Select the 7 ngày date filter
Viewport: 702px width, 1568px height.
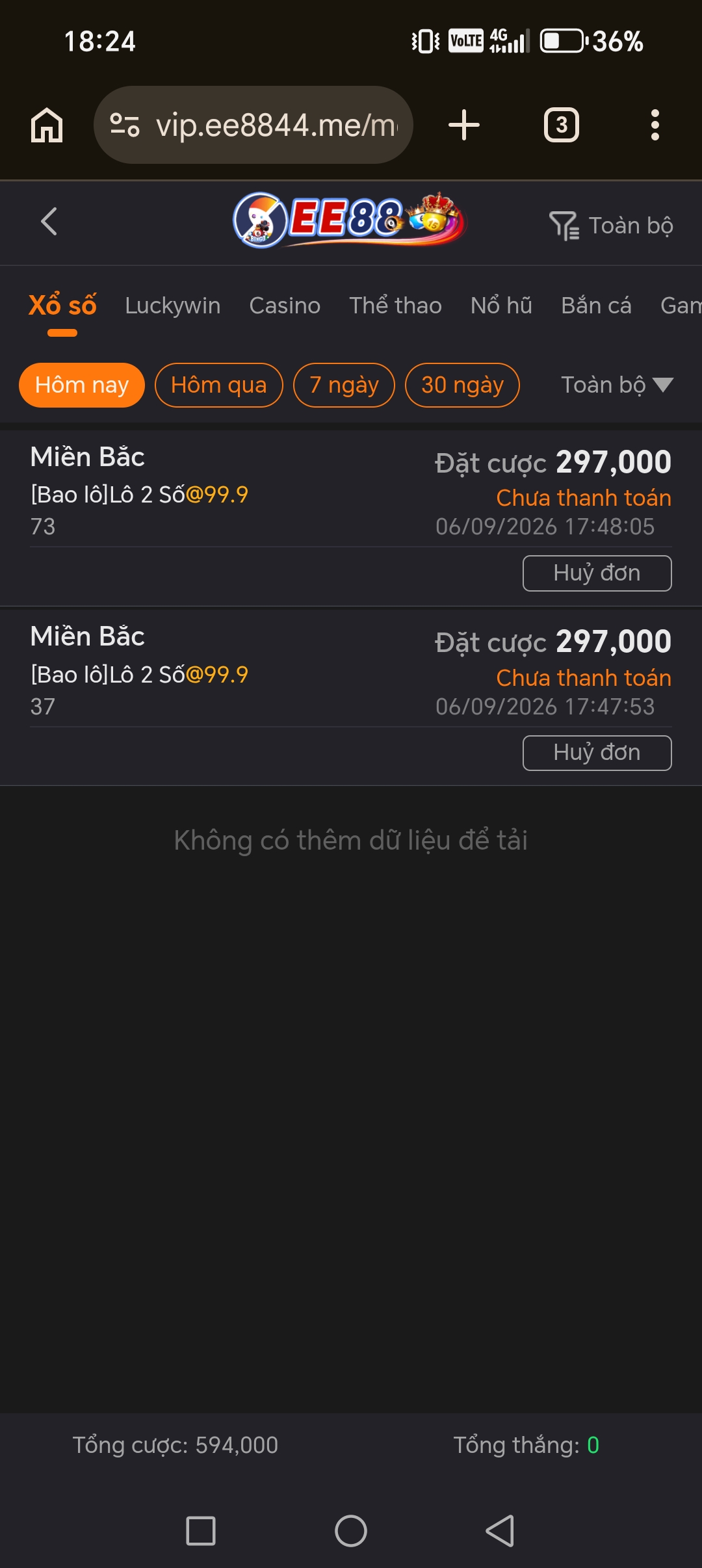click(x=344, y=385)
